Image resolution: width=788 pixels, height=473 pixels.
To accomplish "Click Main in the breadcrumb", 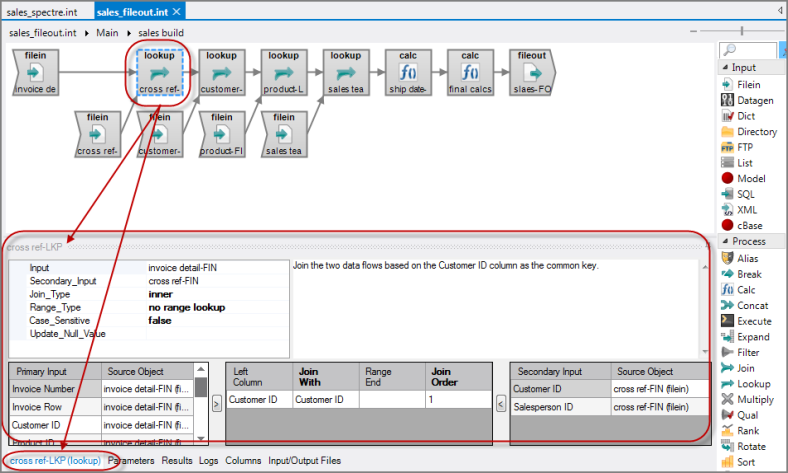I will [107, 33].
